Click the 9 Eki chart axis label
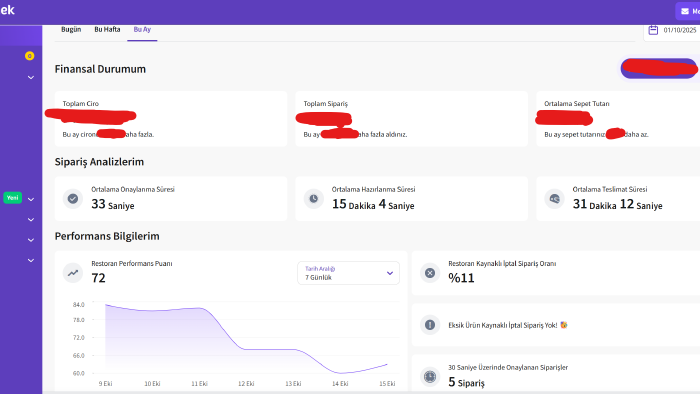Viewport: 700px width, 394px height. (x=105, y=384)
